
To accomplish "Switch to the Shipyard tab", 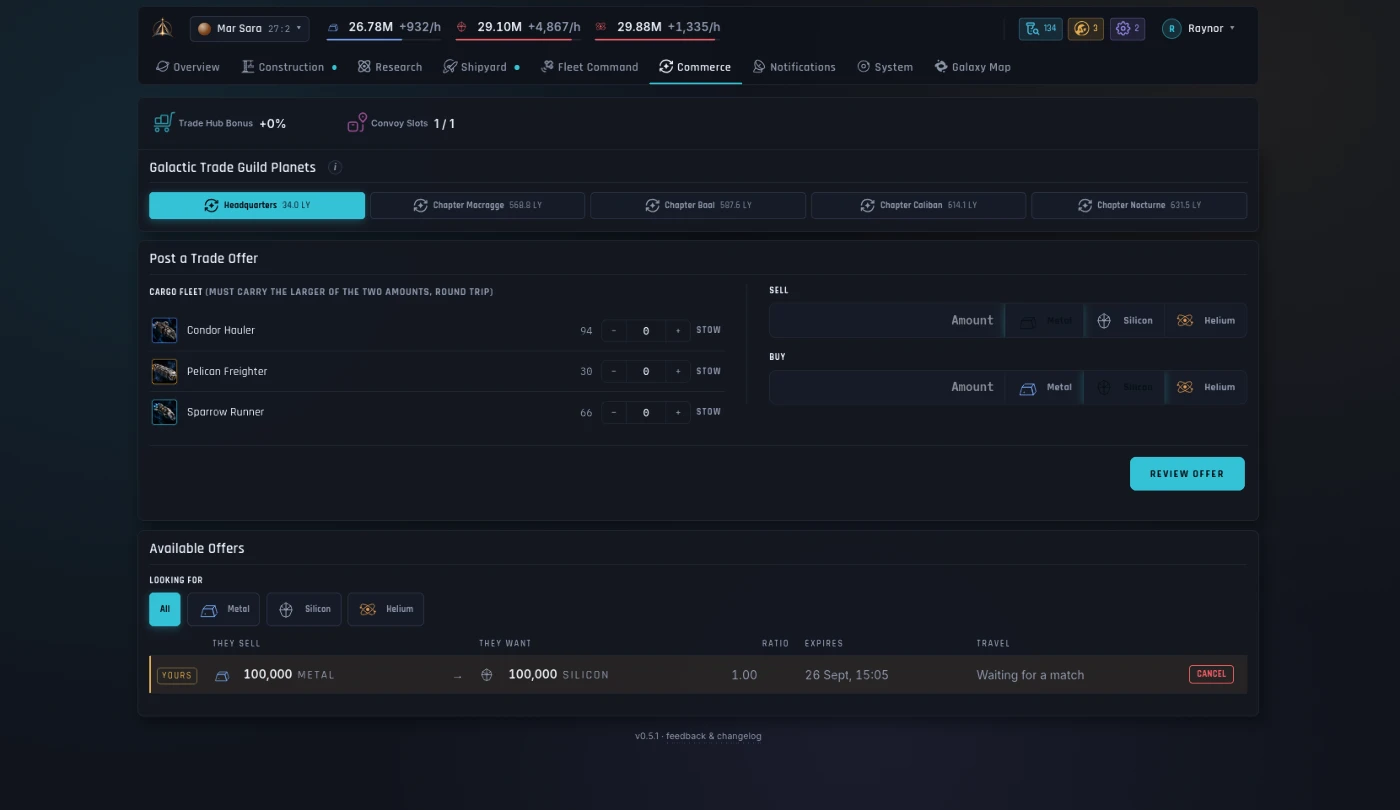I will pyautogui.click(x=482, y=67).
